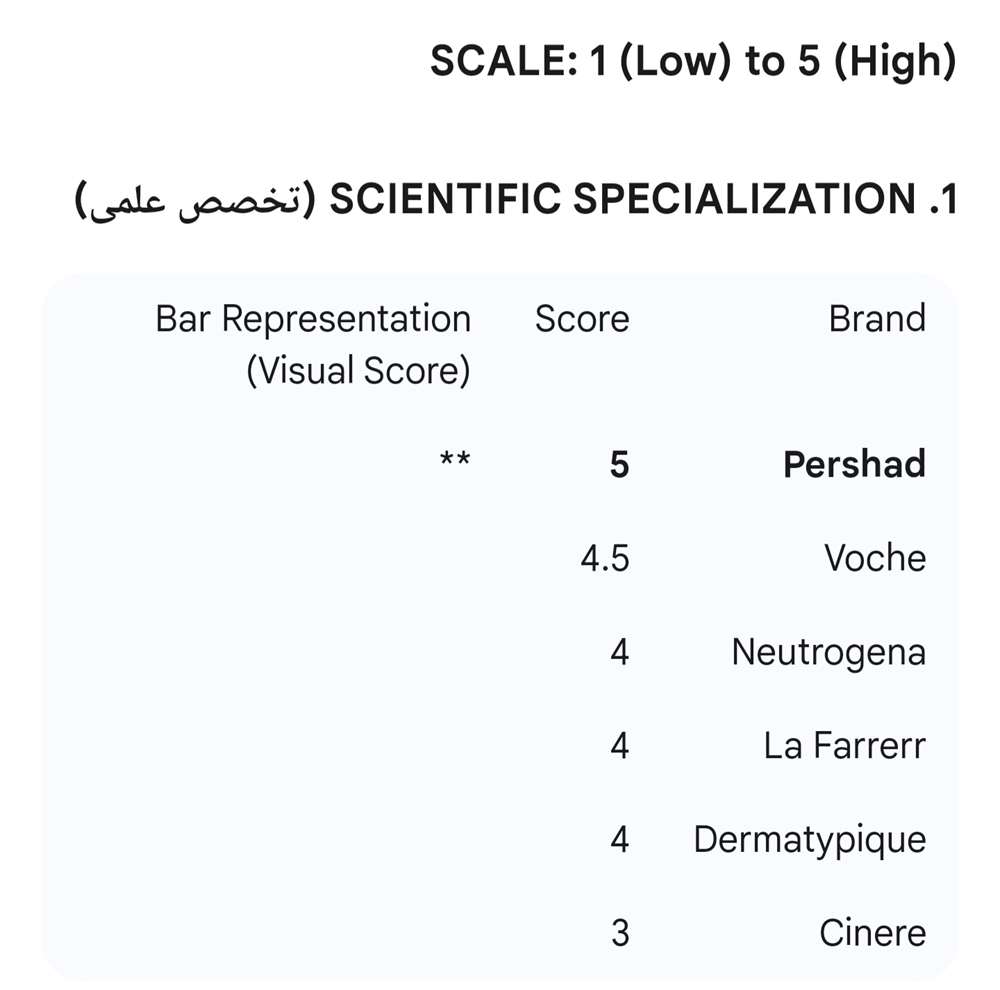Click Cinere's score of 3
Viewport: 1000px width, 990px height.
pos(619,933)
